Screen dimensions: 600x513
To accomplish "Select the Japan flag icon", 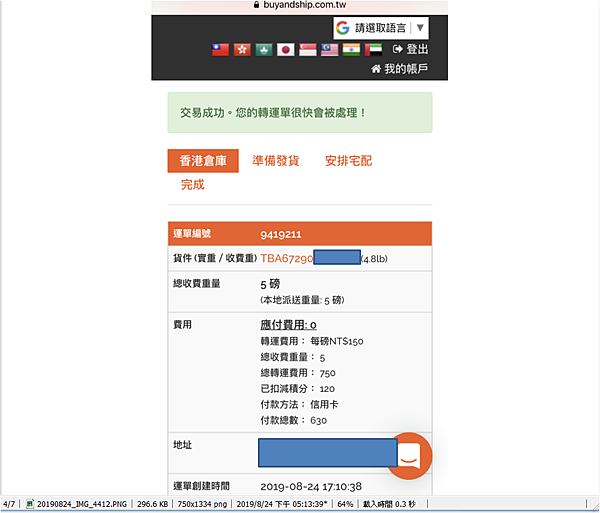I will pos(286,50).
